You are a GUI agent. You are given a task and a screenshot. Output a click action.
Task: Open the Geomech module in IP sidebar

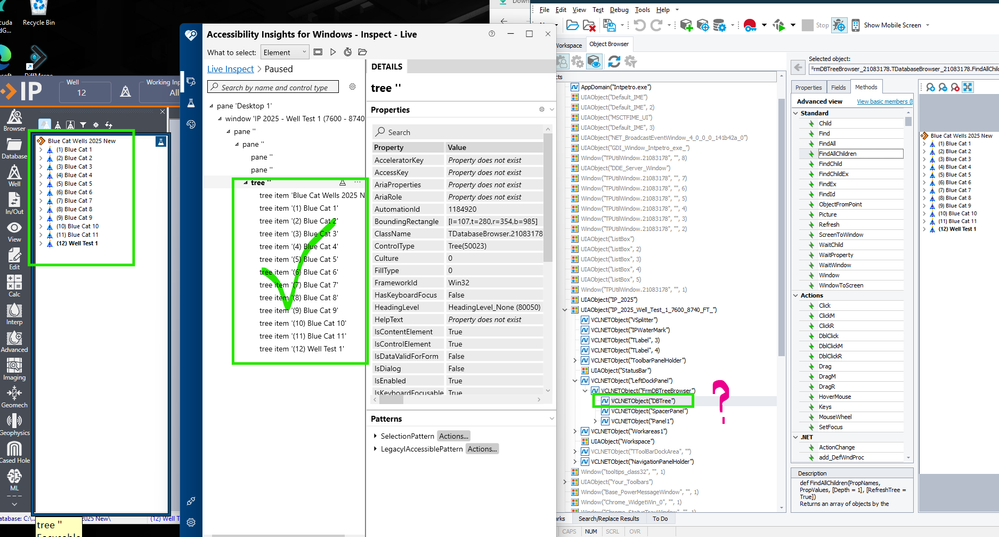(x=14, y=393)
